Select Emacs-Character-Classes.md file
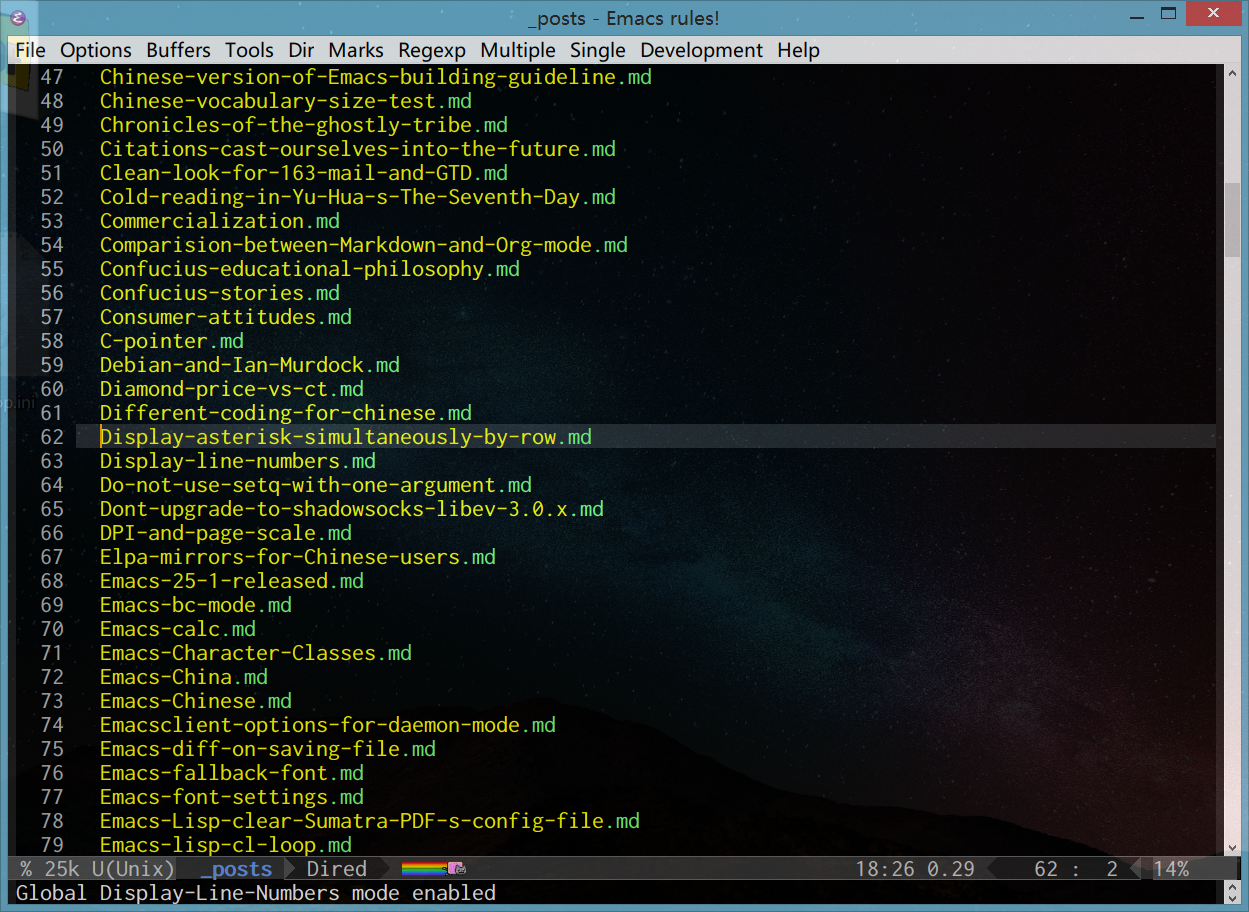Screen dimensions: 1249x912 click(256, 653)
